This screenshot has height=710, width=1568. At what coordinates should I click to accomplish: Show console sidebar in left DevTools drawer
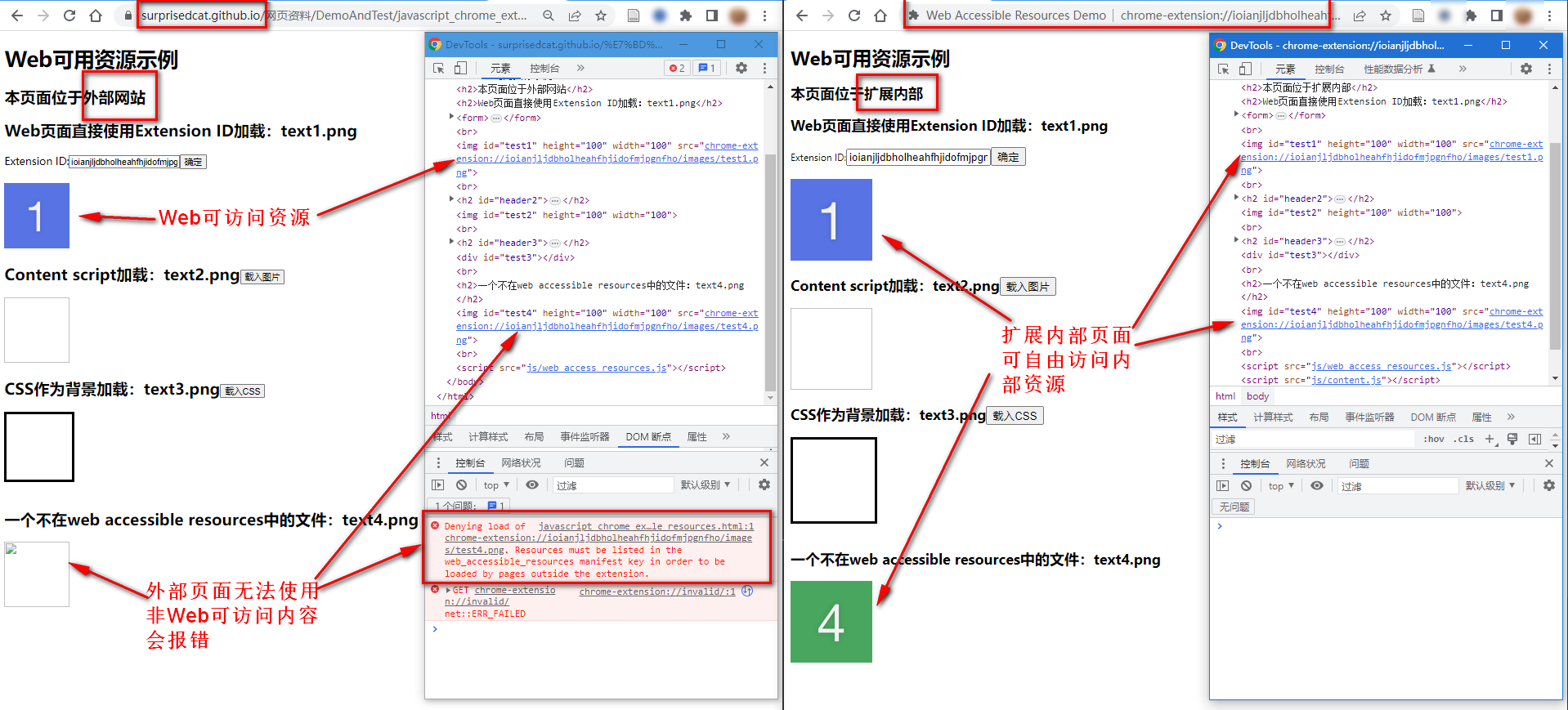coord(438,484)
